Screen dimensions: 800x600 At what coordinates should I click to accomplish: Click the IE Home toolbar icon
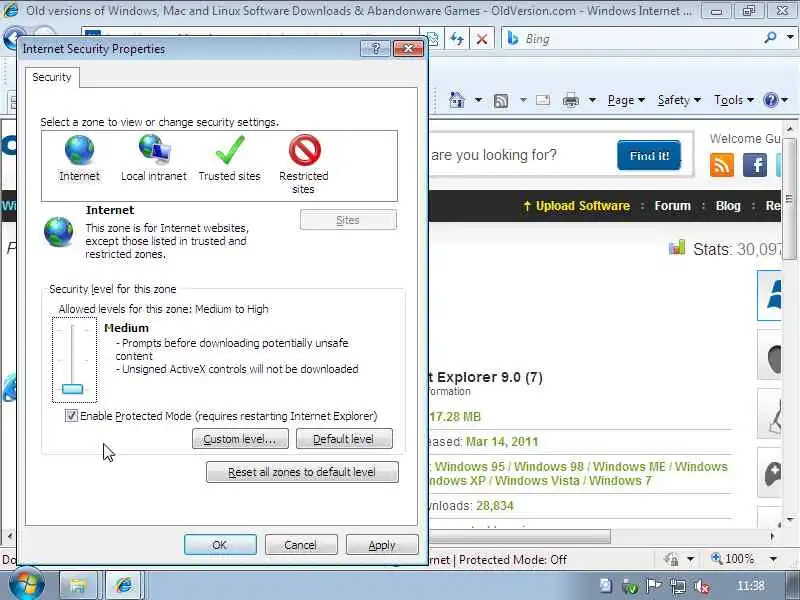pyautogui.click(x=457, y=99)
